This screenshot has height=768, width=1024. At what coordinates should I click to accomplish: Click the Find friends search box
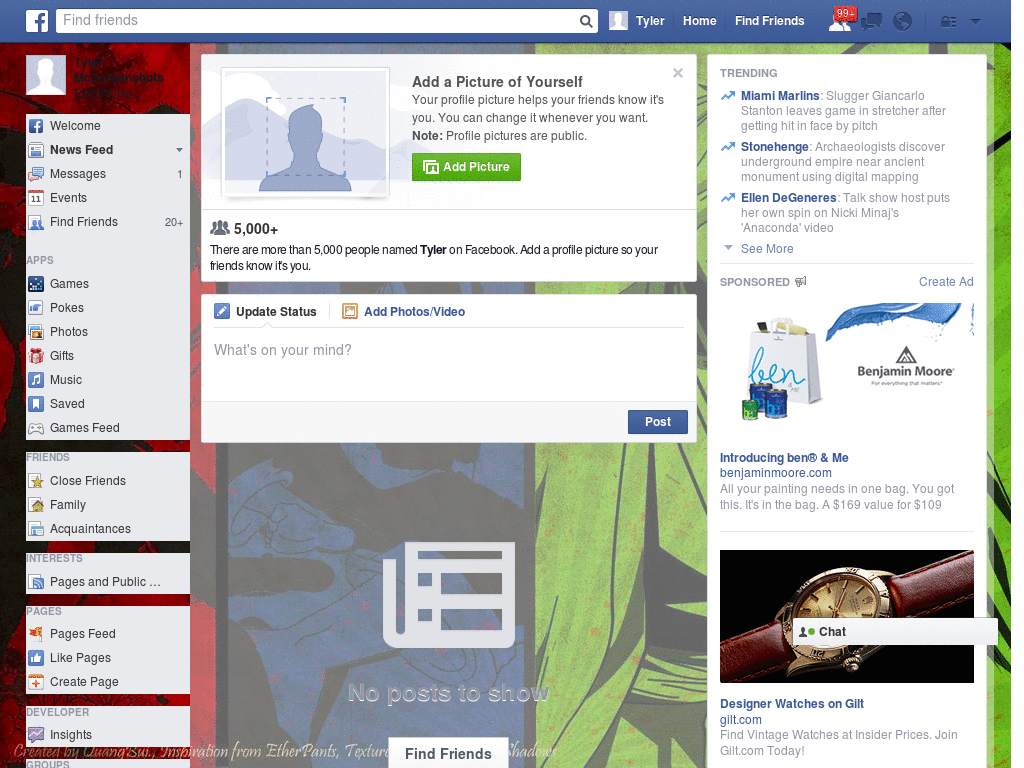point(317,21)
